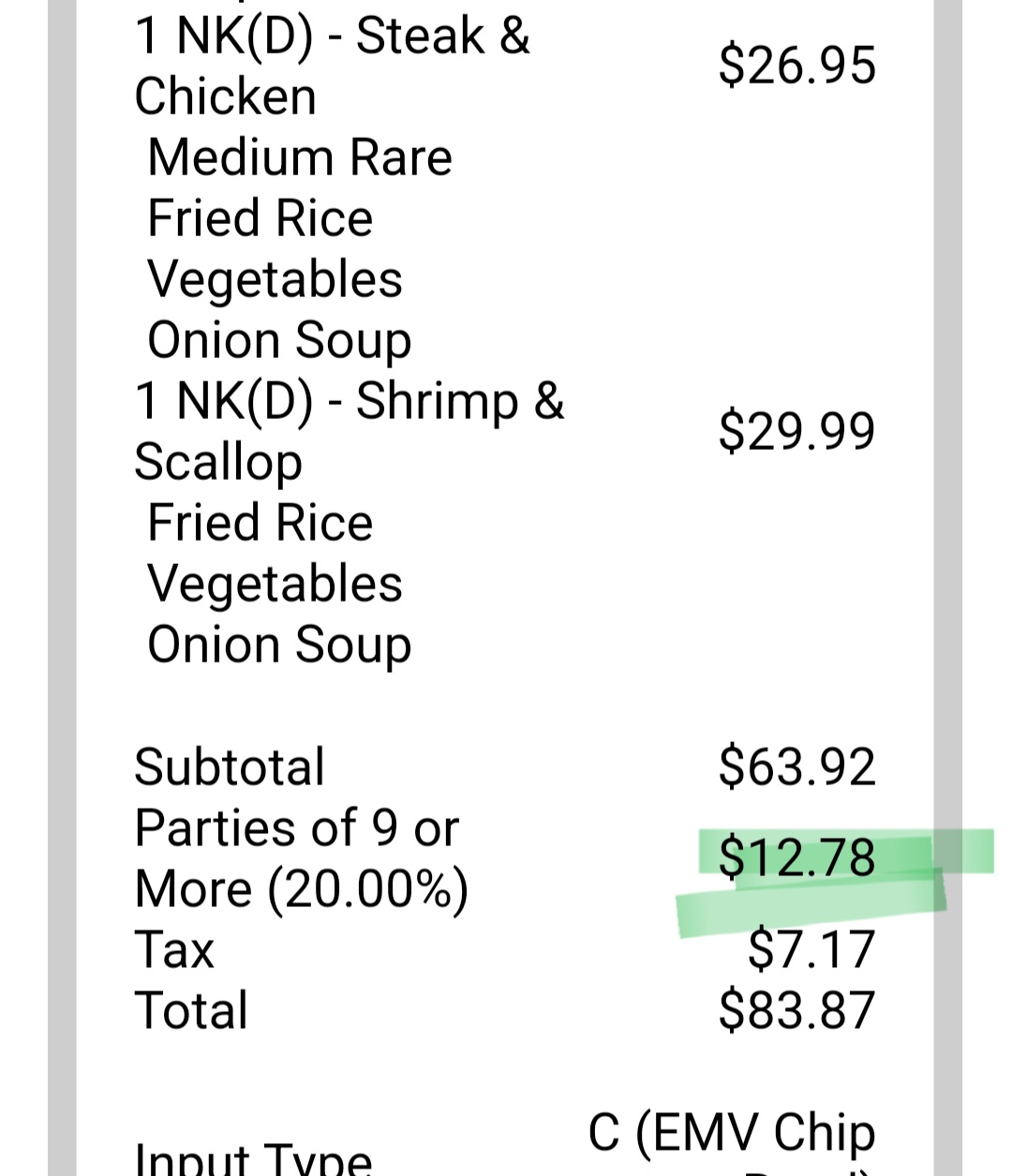Click the Medium Rare modifier
Screen dimensions: 1012x1176
300,157
